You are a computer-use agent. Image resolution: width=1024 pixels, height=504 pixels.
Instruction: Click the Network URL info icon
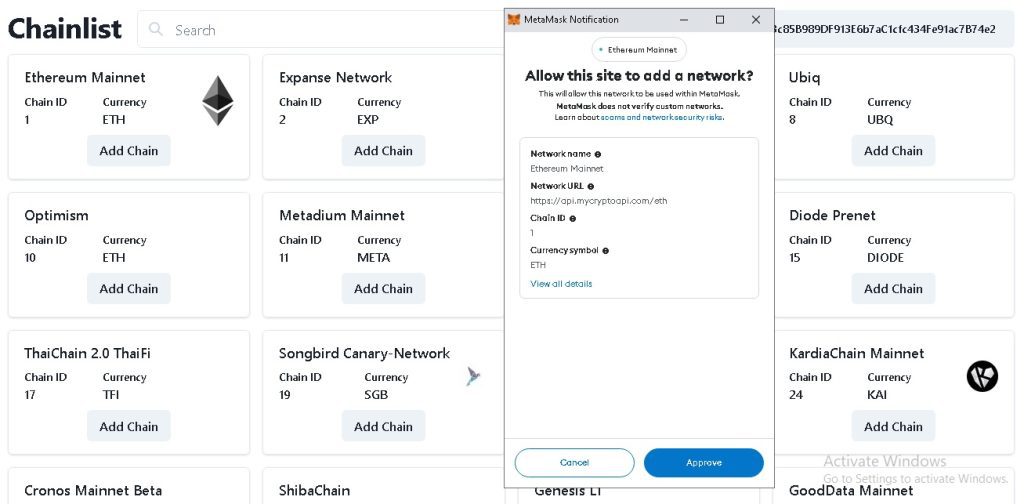click(x=591, y=186)
